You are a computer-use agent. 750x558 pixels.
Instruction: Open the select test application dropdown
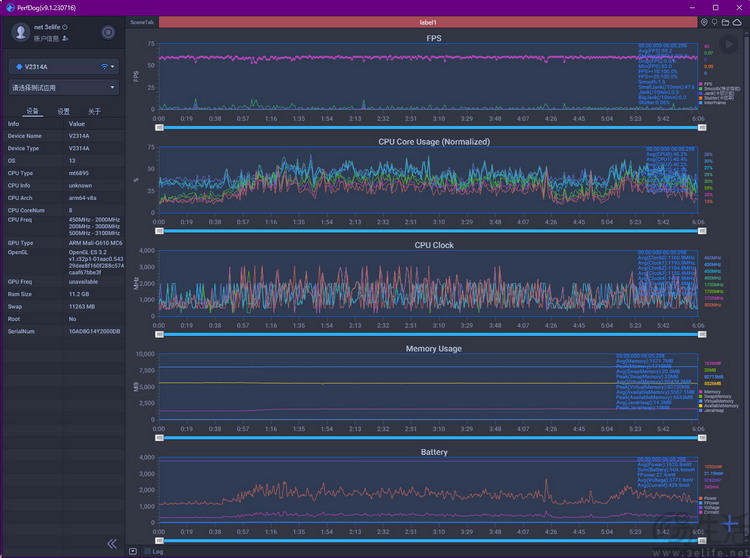coord(64,88)
